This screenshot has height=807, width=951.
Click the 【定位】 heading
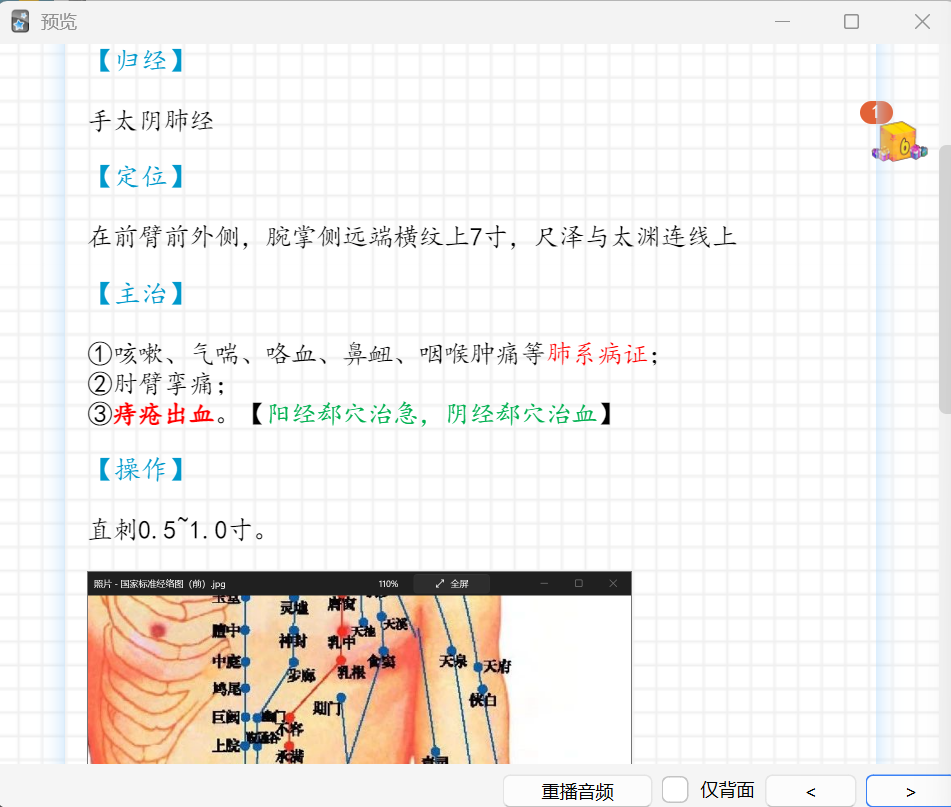point(140,176)
